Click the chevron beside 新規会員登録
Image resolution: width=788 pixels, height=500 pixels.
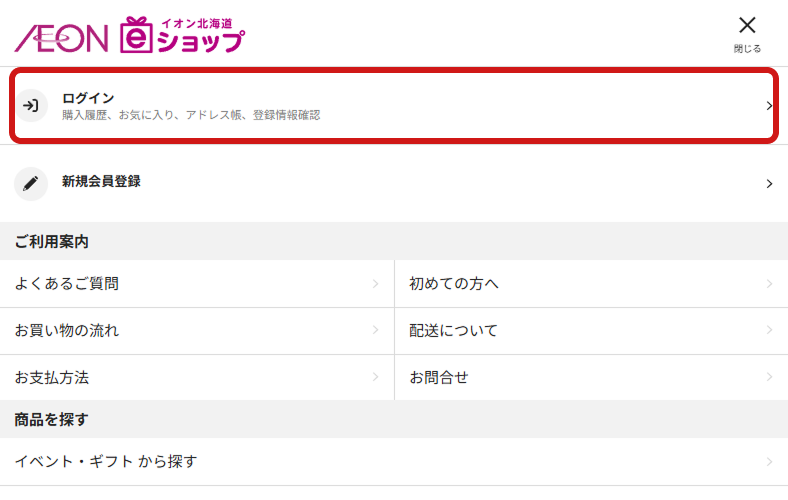point(769,184)
